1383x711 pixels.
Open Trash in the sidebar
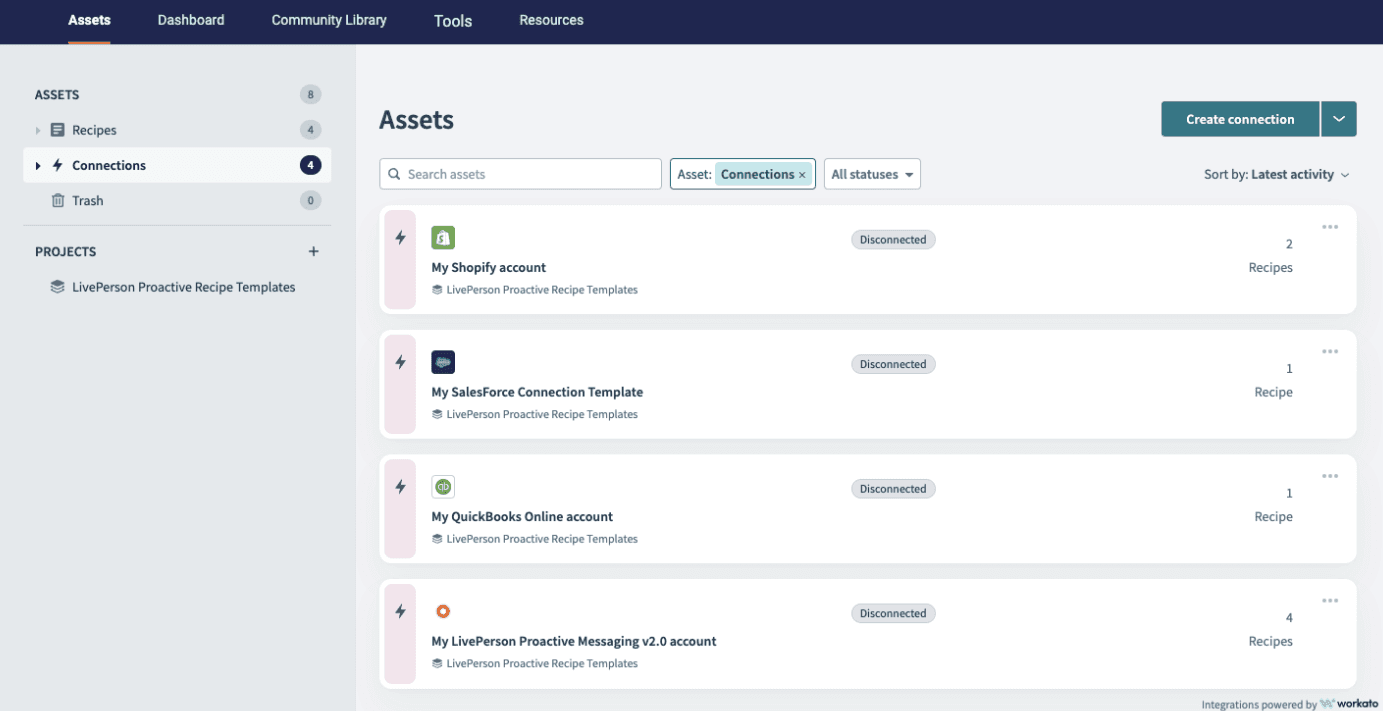pyautogui.click(x=87, y=201)
